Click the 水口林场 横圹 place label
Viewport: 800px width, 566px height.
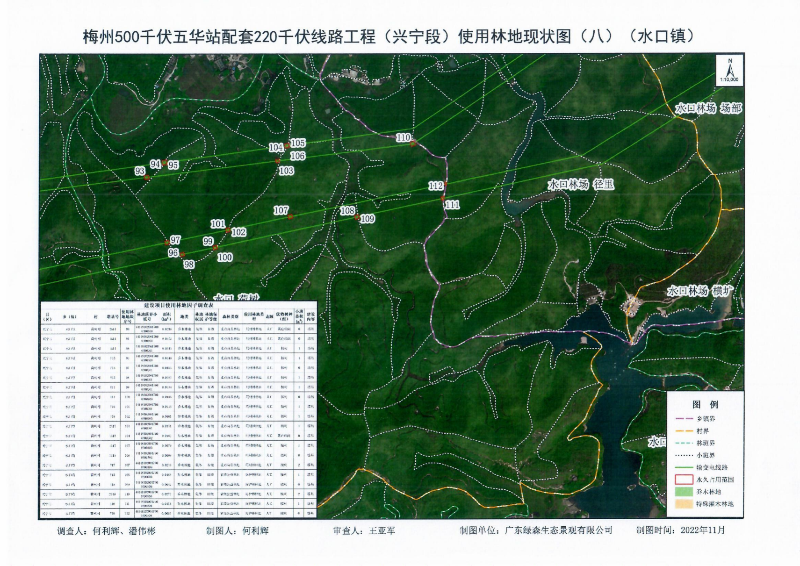click(x=700, y=291)
